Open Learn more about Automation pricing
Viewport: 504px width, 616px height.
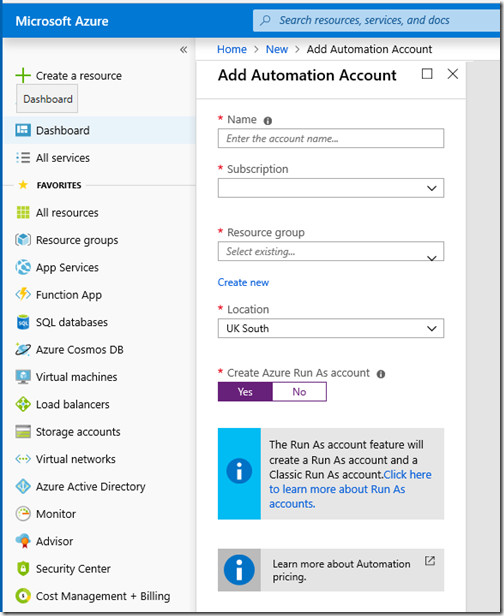pyautogui.click(x=331, y=570)
